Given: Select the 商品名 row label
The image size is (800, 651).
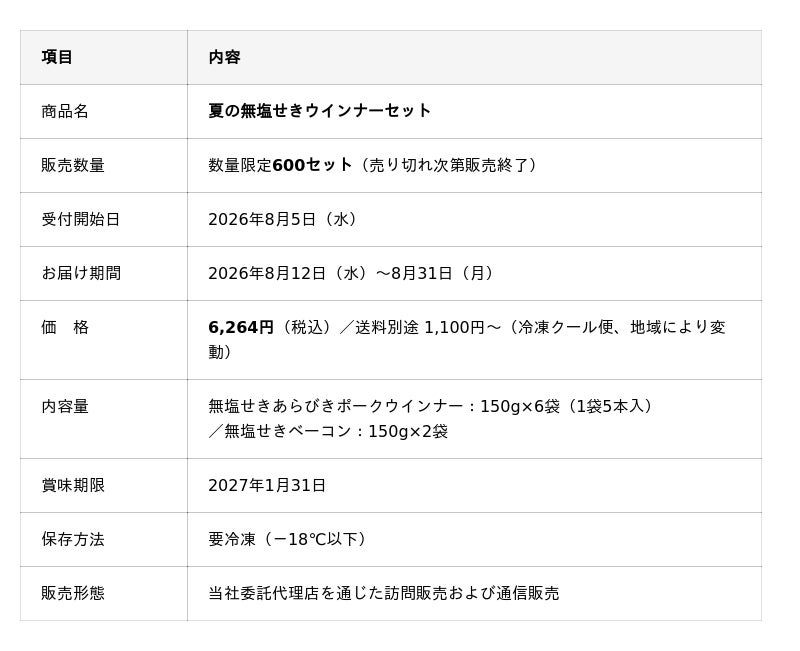Looking at the screenshot, I should (x=65, y=111).
